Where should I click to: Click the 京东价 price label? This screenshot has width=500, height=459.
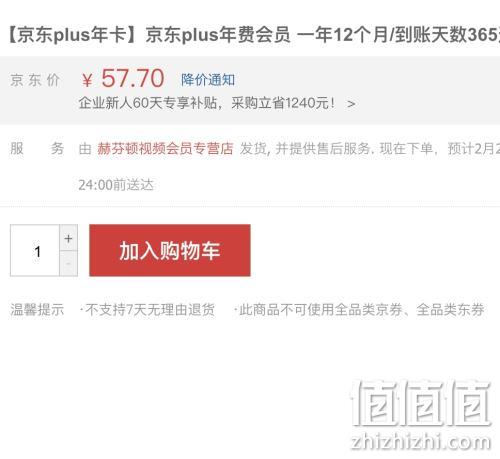[x=35, y=80]
